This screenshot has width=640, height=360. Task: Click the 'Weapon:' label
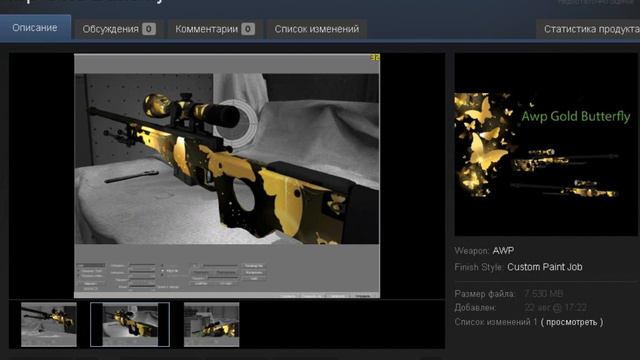click(472, 251)
